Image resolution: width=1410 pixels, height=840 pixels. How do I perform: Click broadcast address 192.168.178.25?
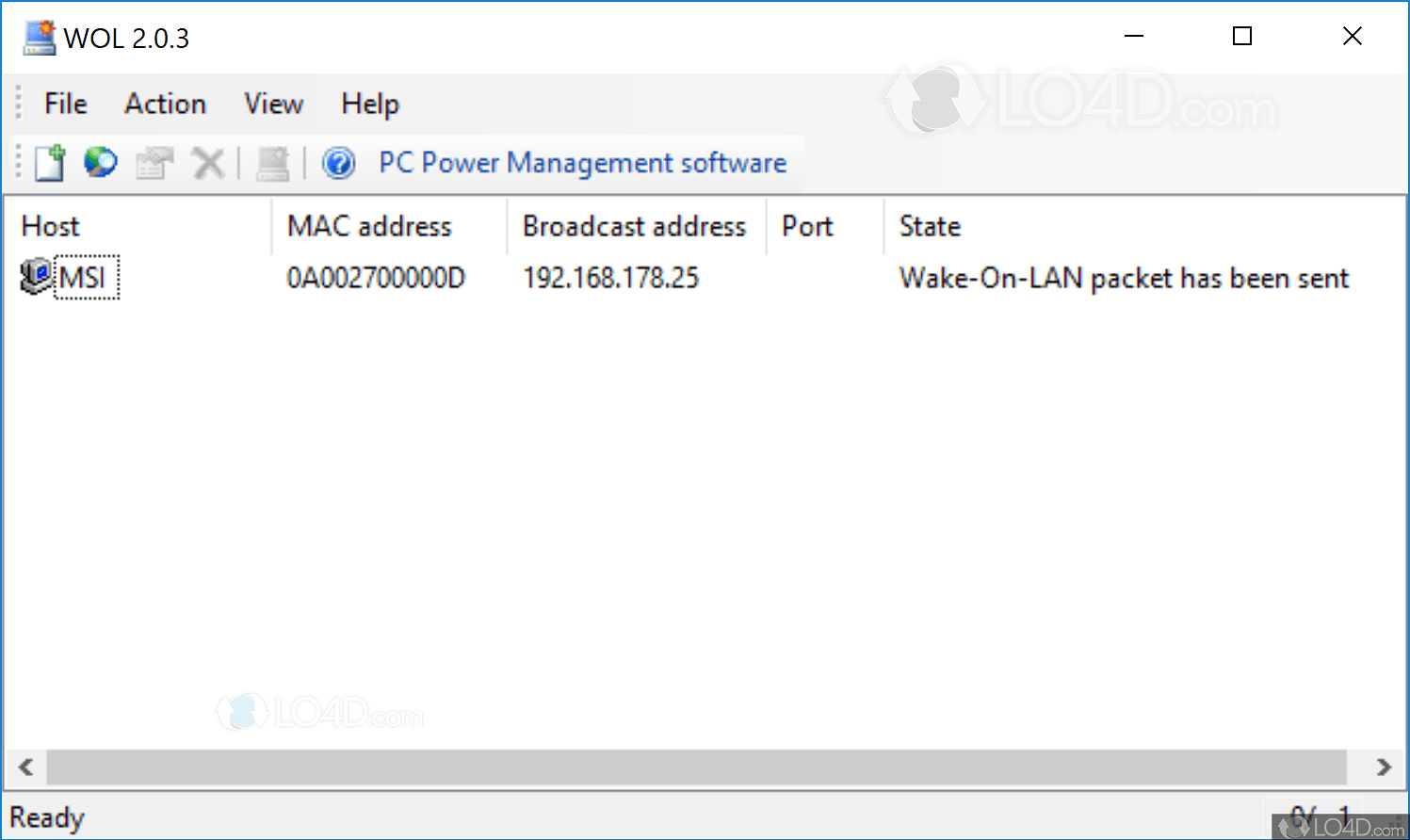pos(611,278)
